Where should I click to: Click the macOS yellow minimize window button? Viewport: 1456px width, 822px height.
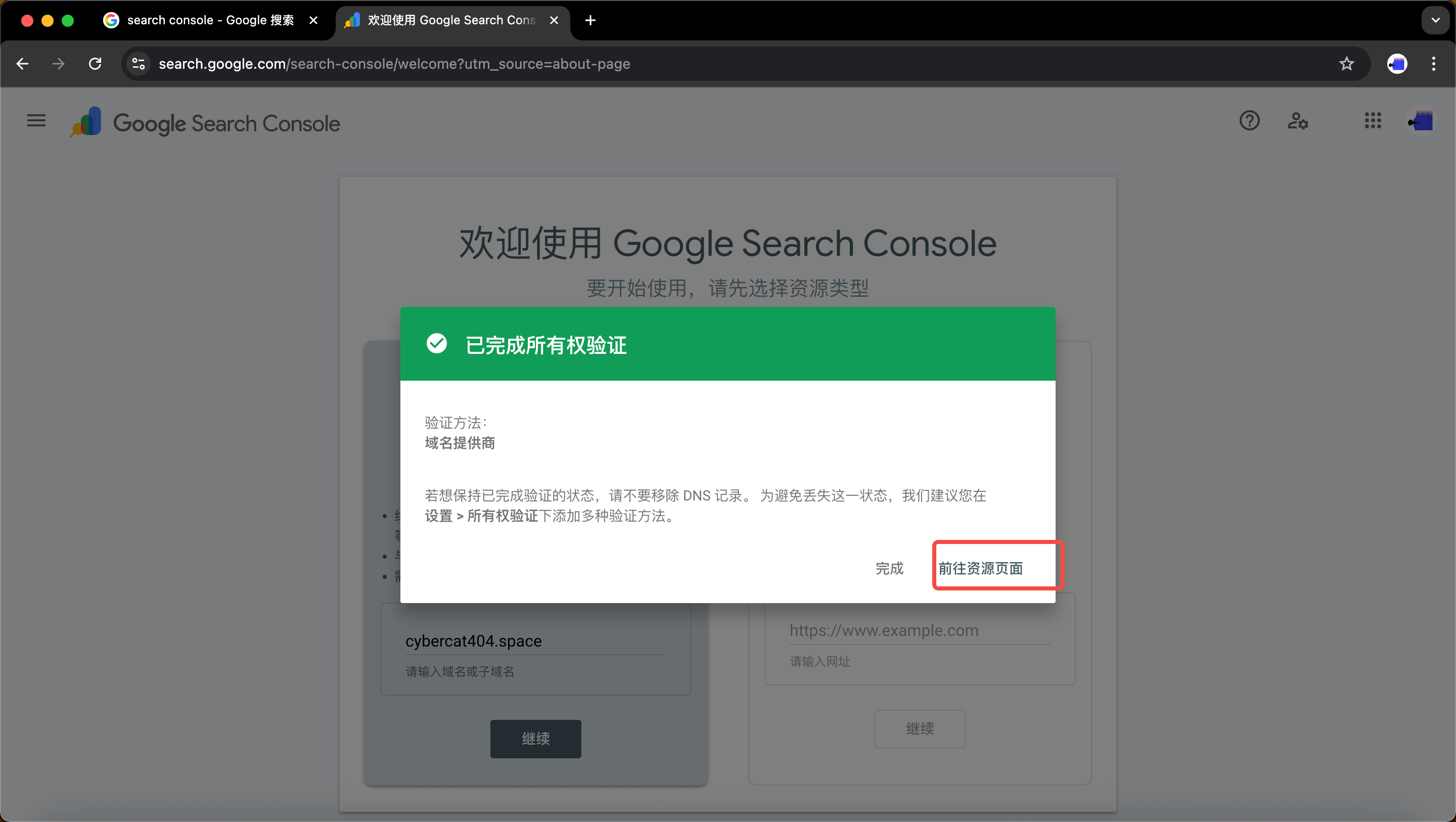[48, 20]
